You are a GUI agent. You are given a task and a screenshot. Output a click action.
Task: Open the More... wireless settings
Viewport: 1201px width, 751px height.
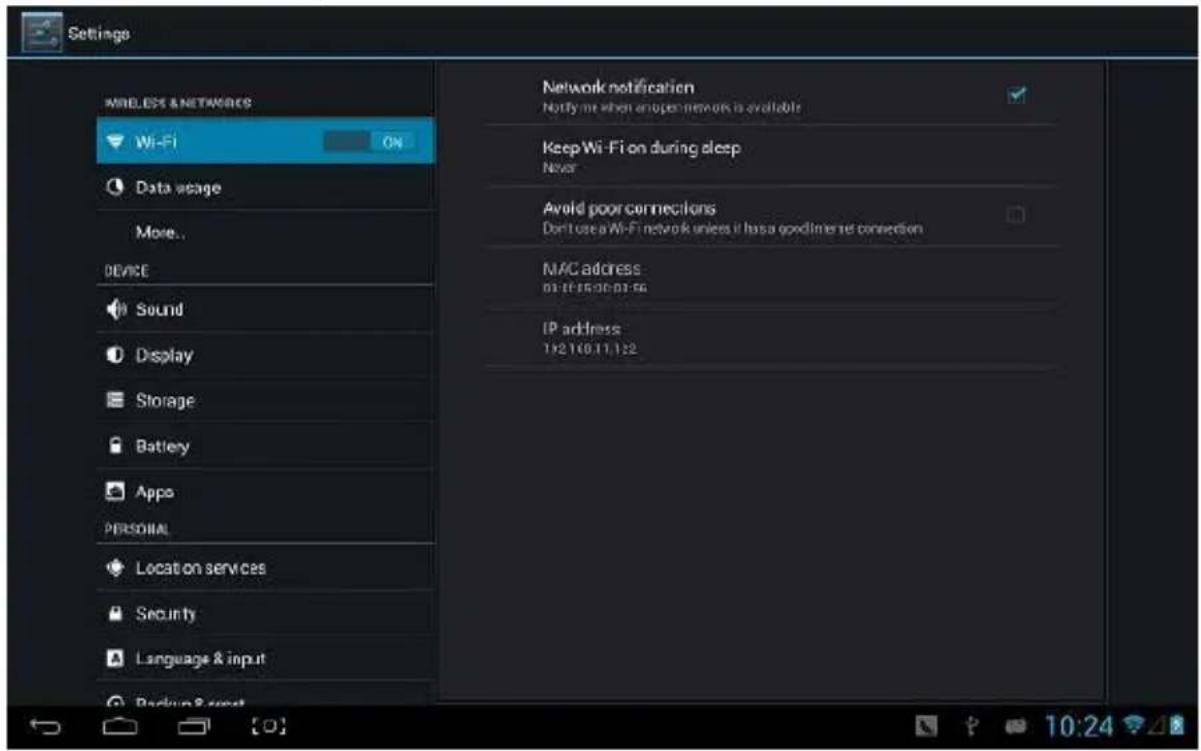point(266,233)
